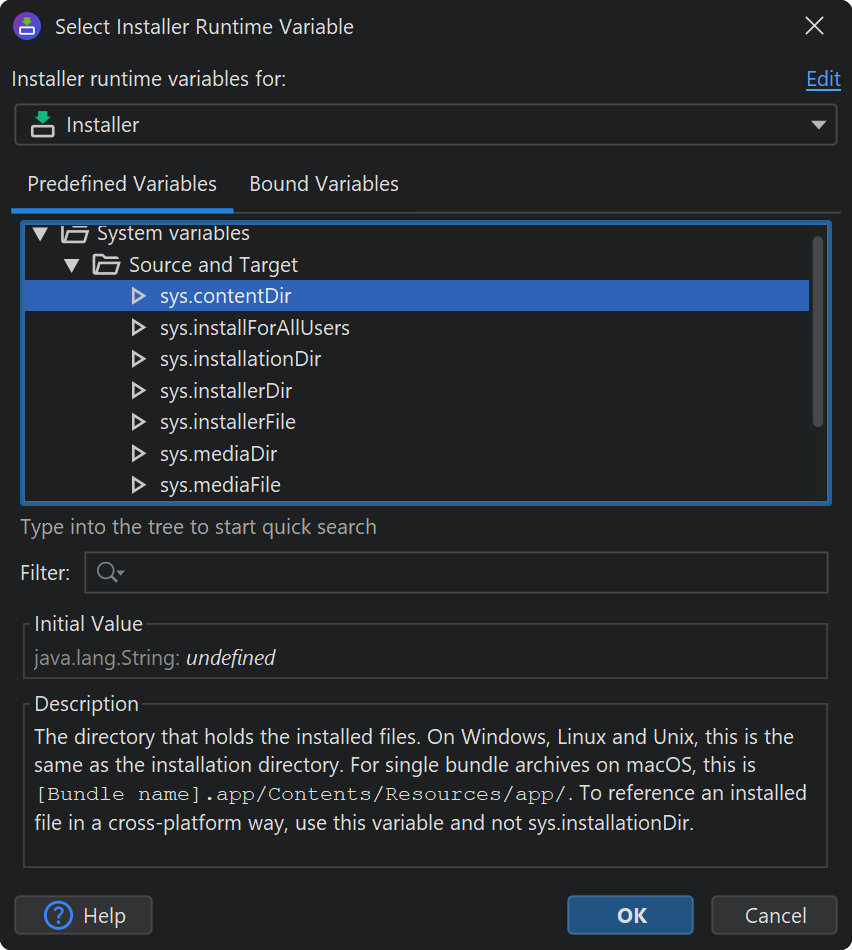852x950 pixels.
Task: Click the Installer icon in the combo box
Action: 42,125
